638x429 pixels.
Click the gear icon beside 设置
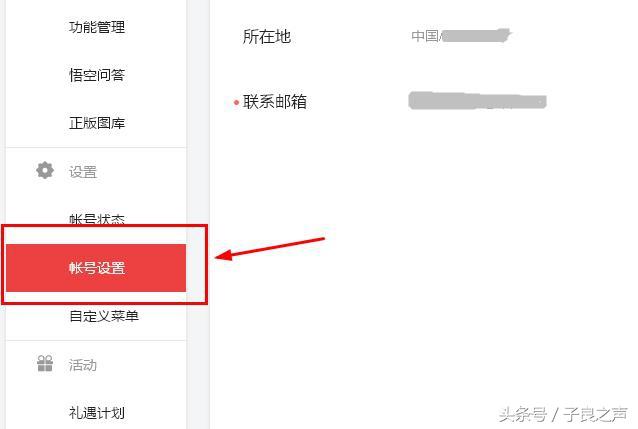click(45, 170)
